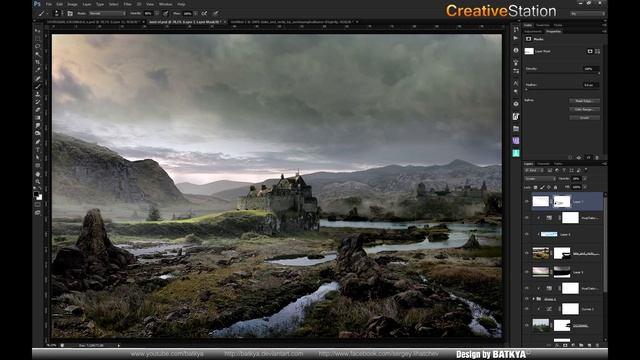Select the Quick Selection tool
The image size is (640, 360).
(38, 54)
